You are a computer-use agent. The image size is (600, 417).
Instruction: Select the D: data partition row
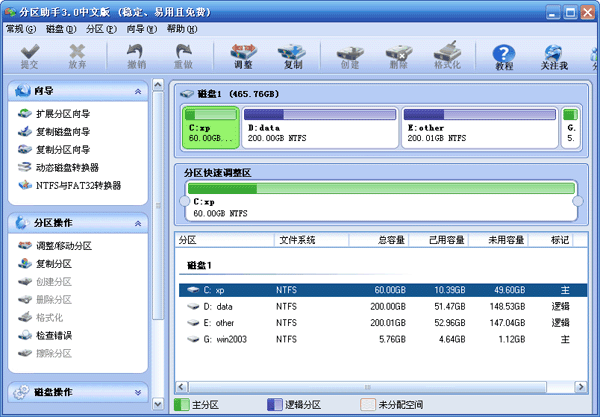coord(380,306)
